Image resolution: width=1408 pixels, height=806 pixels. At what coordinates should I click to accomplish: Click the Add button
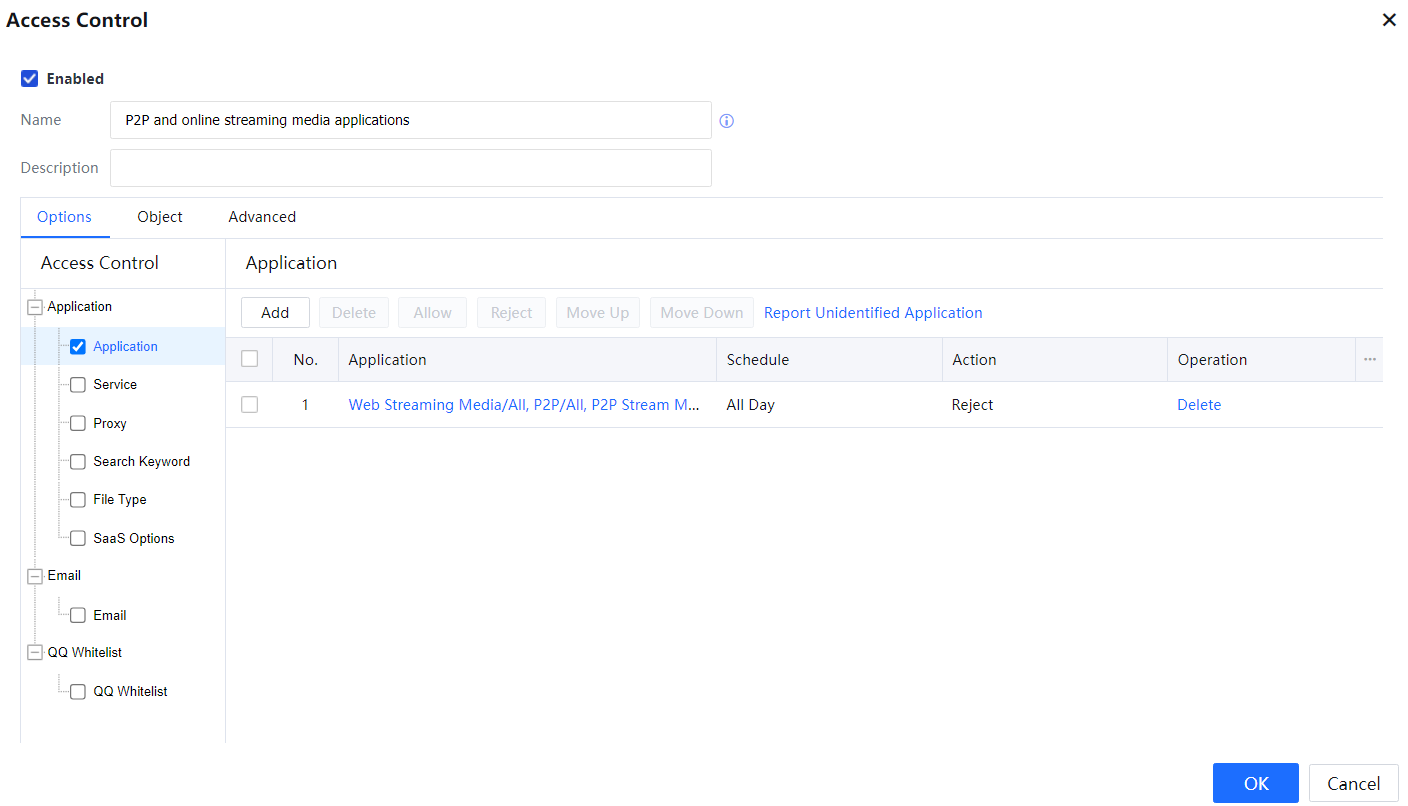[x=275, y=313]
